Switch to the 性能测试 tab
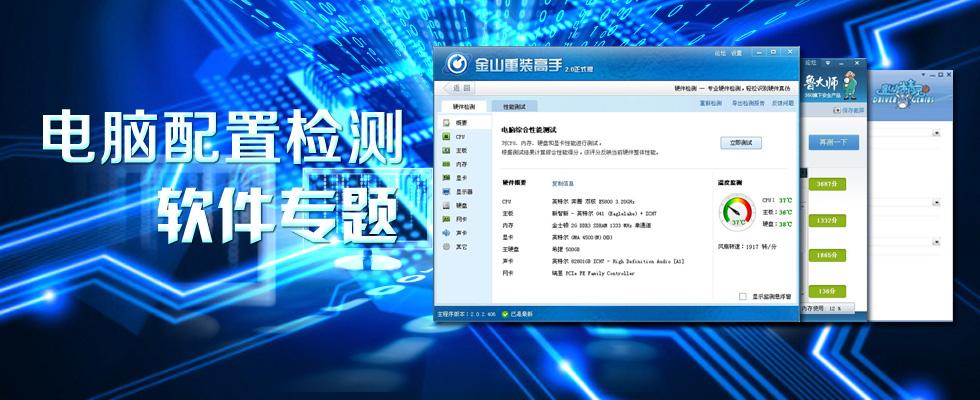 [x=514, y=106]
